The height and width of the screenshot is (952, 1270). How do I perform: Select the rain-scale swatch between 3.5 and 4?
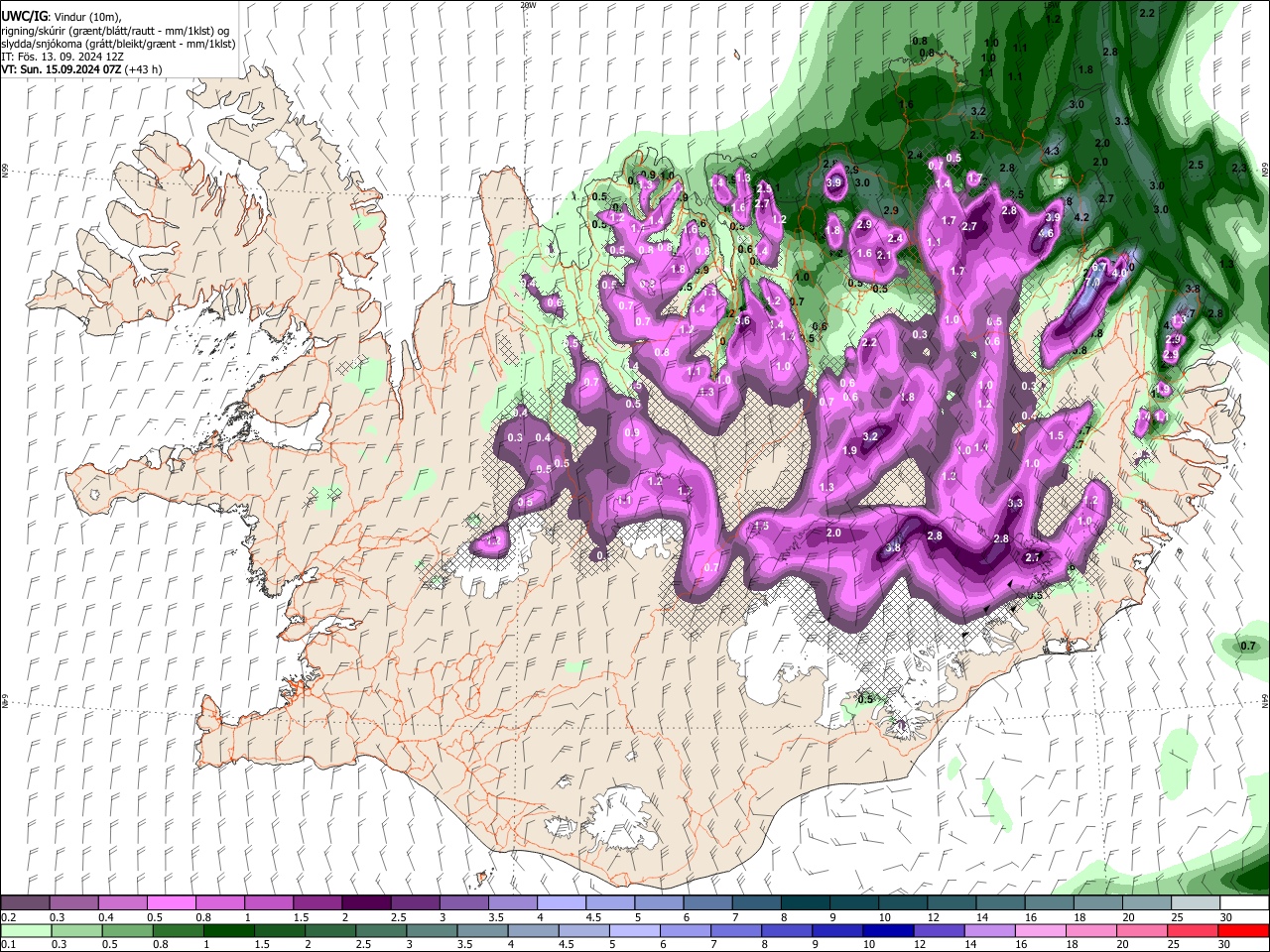pos(482,931)
